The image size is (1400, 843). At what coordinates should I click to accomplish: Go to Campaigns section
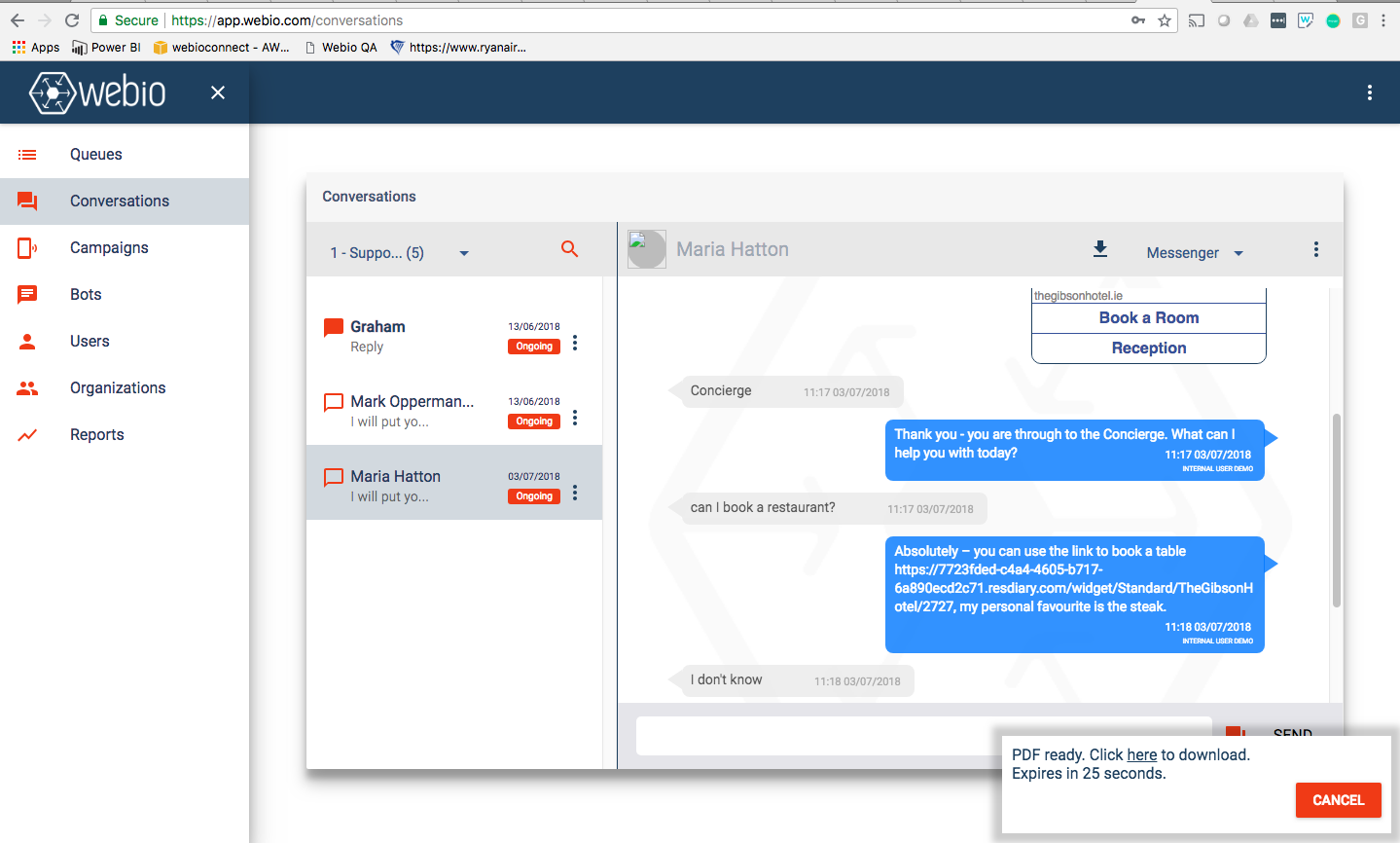(x=125, y=247)
